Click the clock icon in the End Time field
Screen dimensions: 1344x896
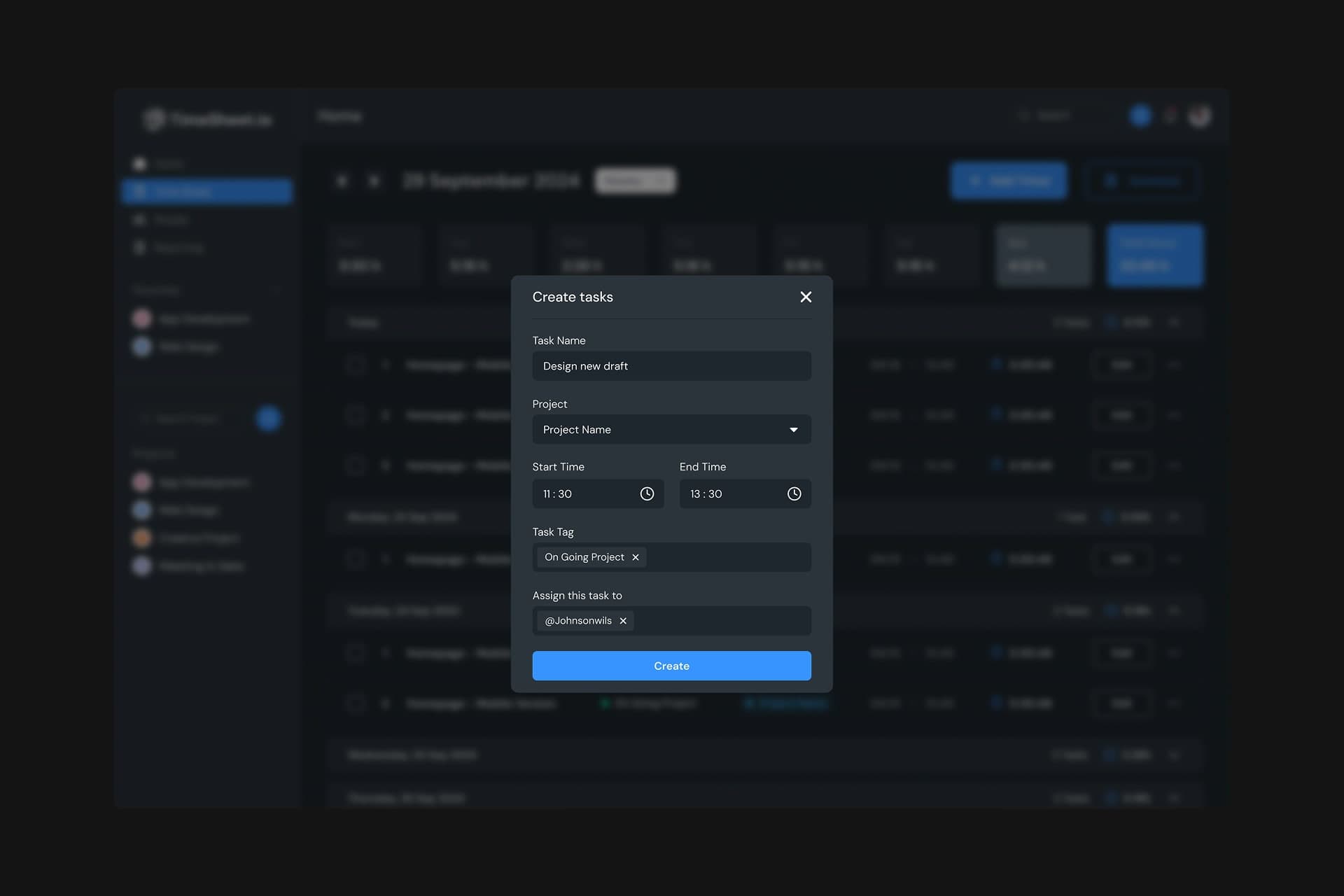coord(794,493)
